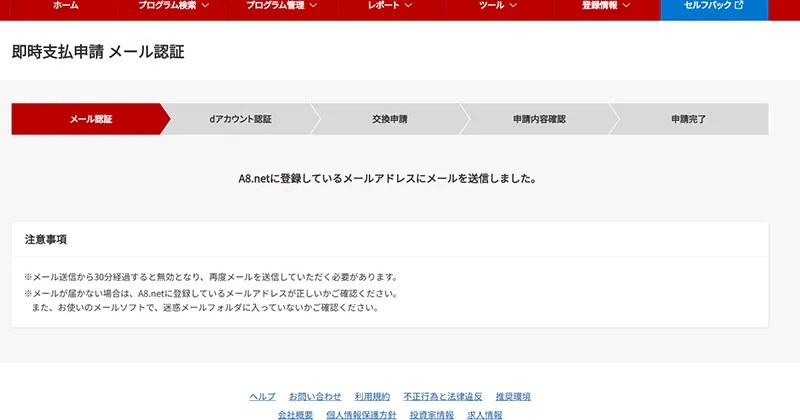
Task: Open the プログラム管理 menu
Action: click(x=282, y=6)
